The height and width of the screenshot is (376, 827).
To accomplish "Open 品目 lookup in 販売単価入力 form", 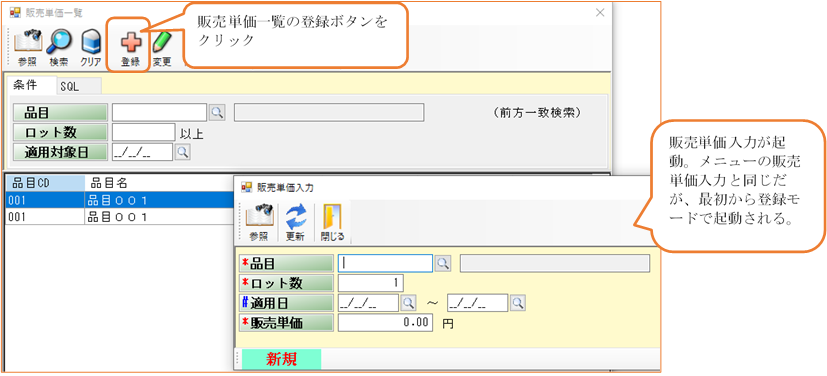I will coord(443,263).
